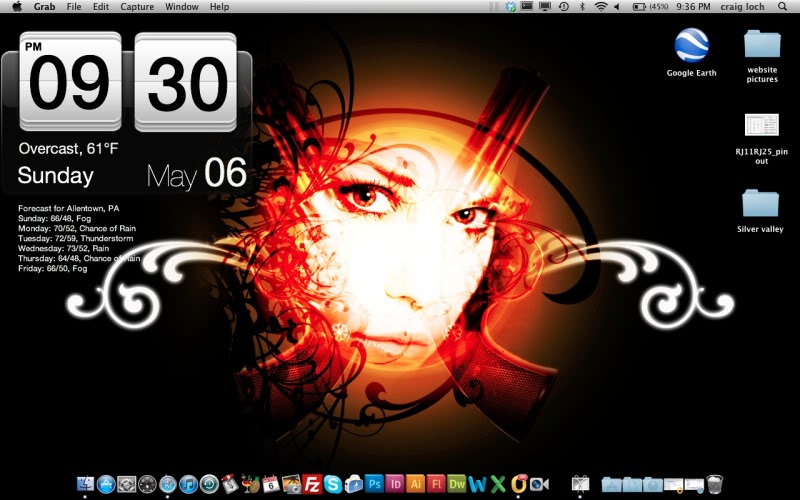800x500 pixels.
Task: Open Time Machine dock icon
Action: click(x=209, y=484)
